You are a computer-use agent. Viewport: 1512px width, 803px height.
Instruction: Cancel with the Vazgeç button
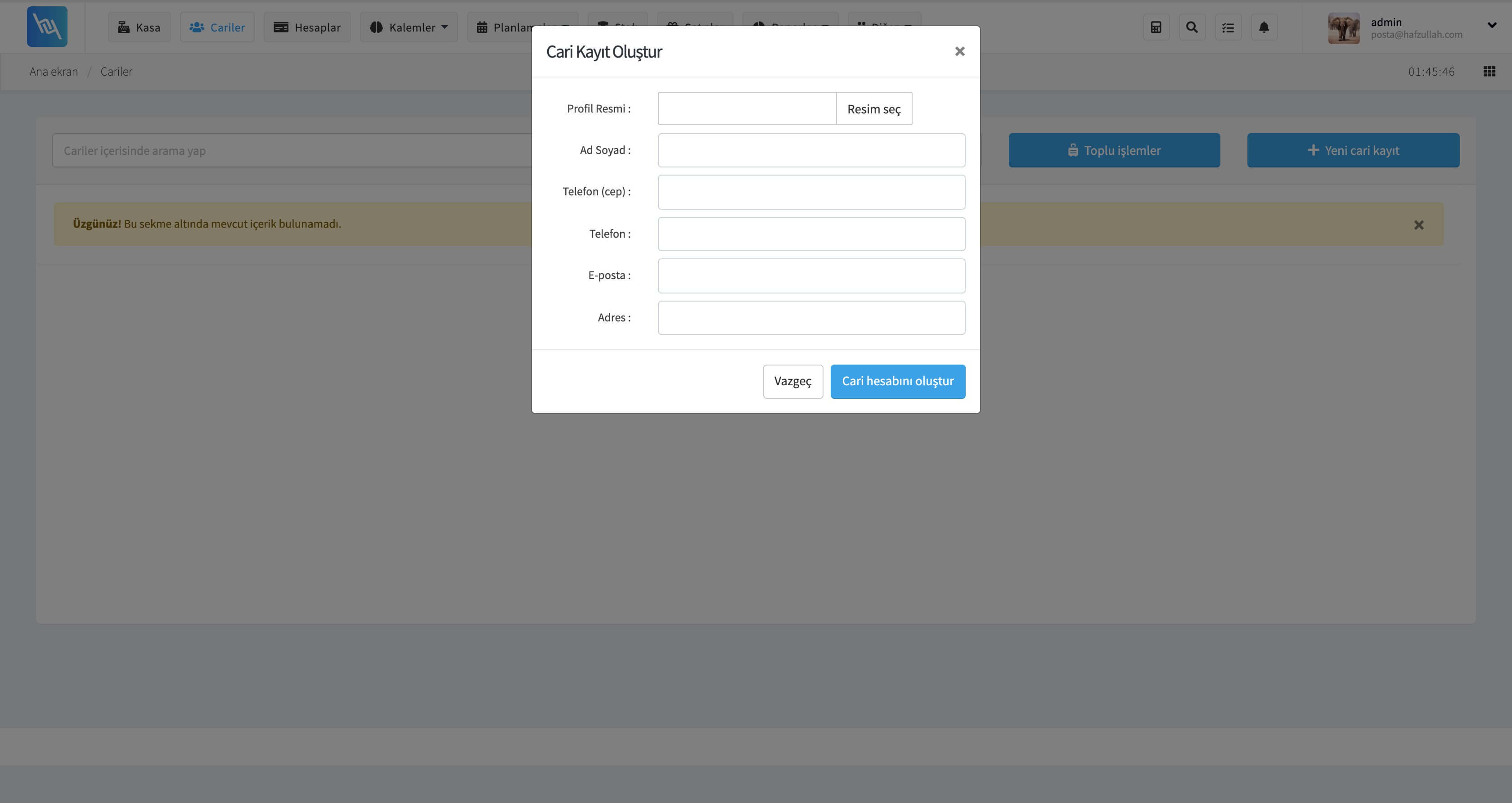(x=792, y=382)
